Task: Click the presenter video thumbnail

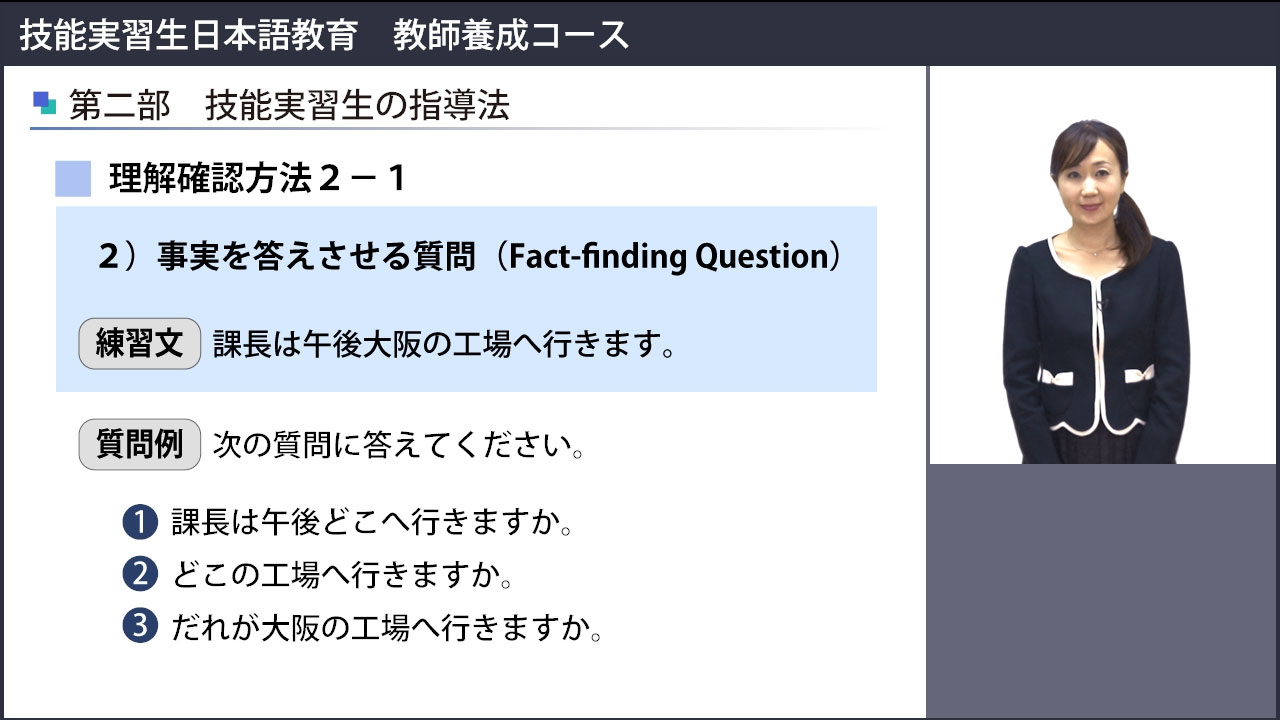Action: pyautogui.click(x=1104, y=265)
